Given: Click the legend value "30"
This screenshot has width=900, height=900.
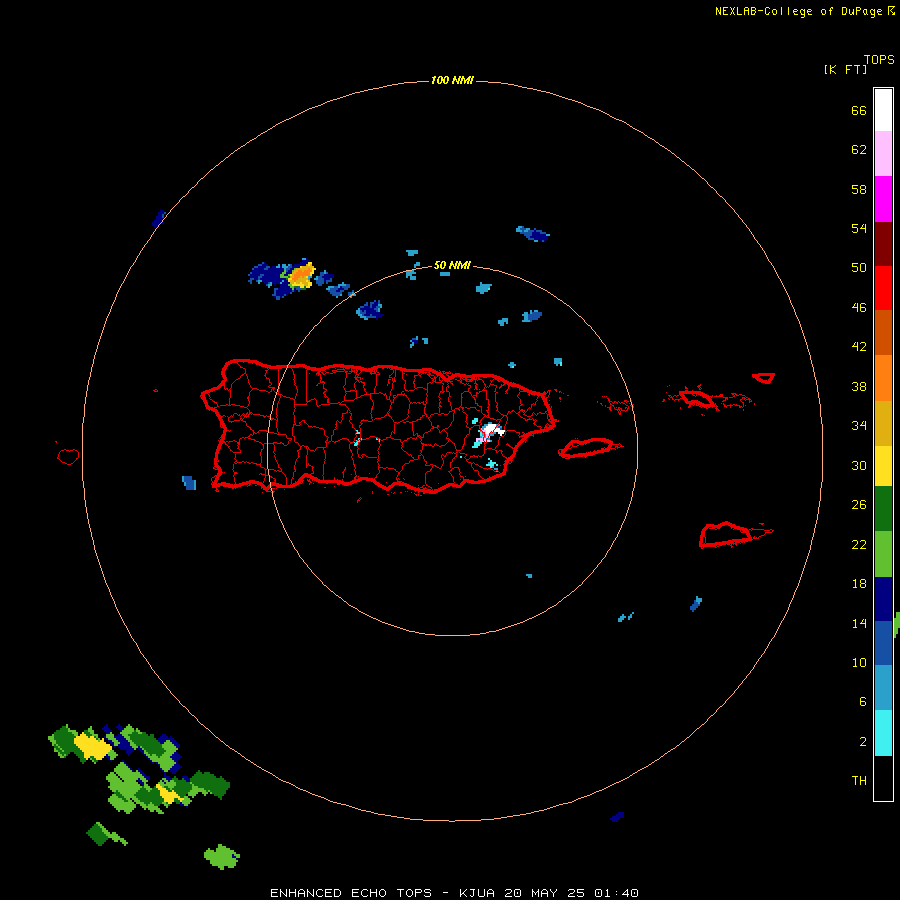Looking at the screenshot, I should pos(859,465).
